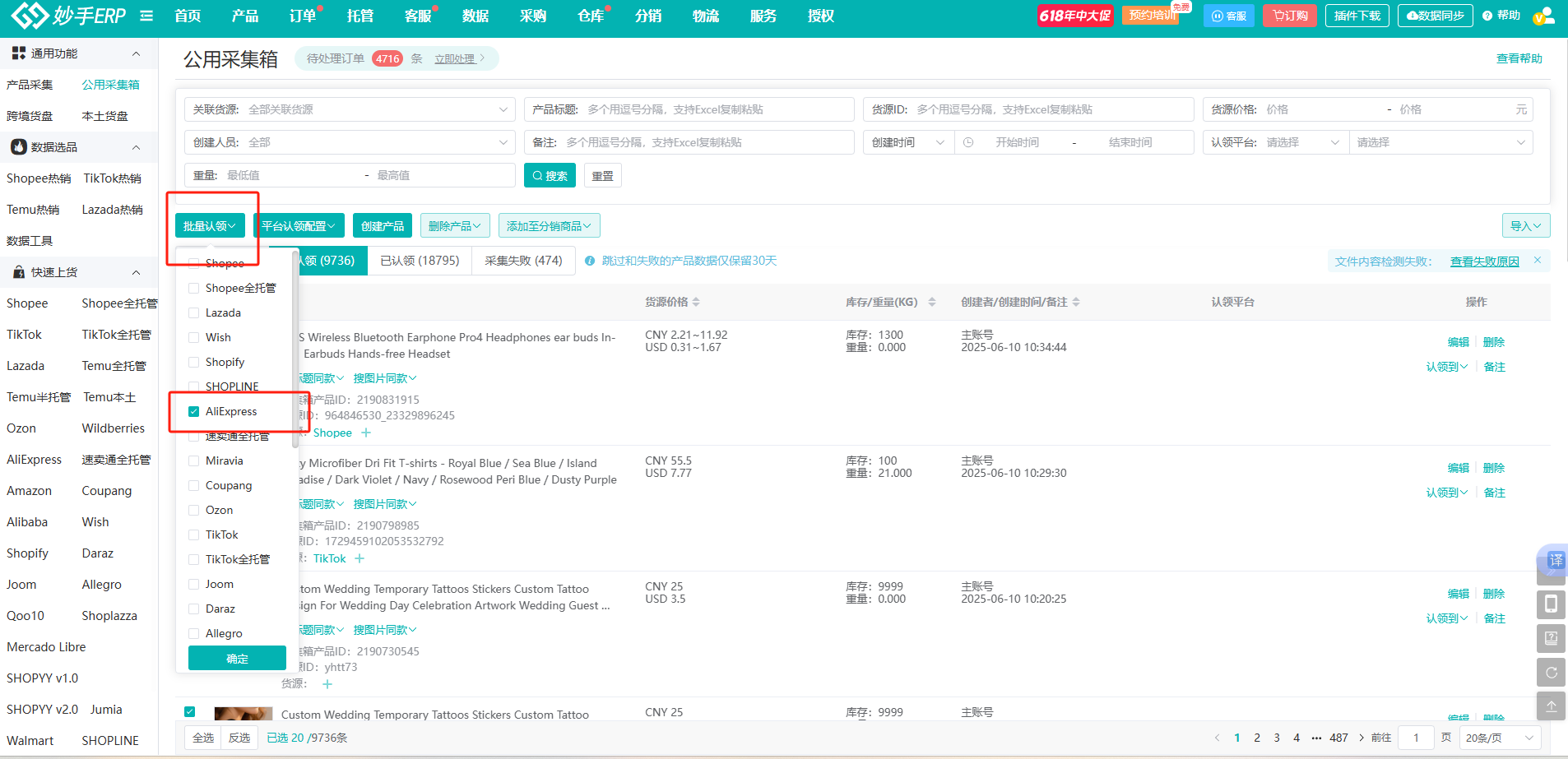Image resolution: width=1568 pixels, height=759 pixels.
Task: Open the floating help manual icon
Action: (1551, 638)
